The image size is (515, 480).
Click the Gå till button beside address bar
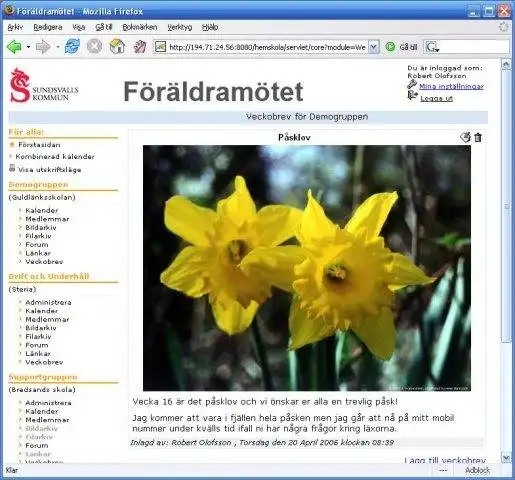(408, 47)
